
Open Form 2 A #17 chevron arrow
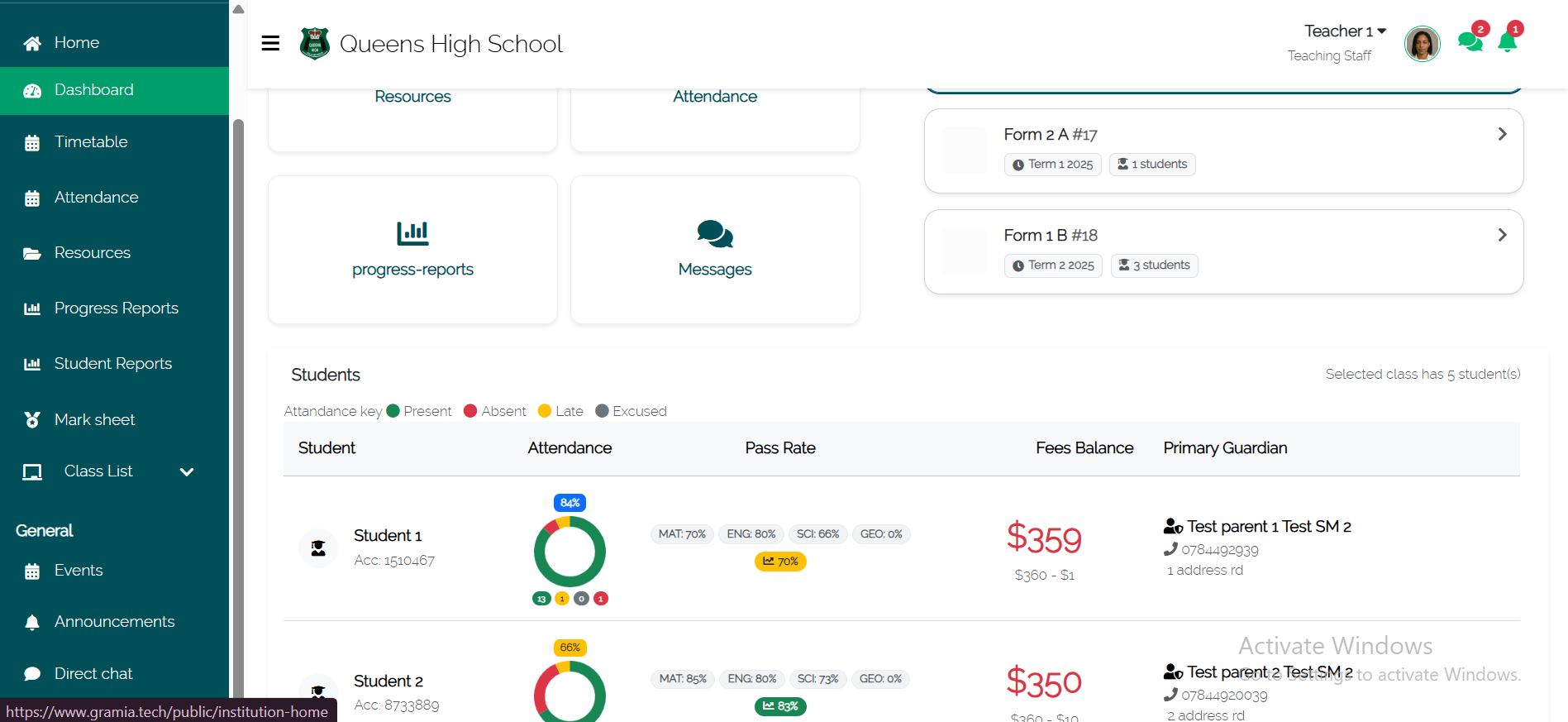click(1502, 134)
